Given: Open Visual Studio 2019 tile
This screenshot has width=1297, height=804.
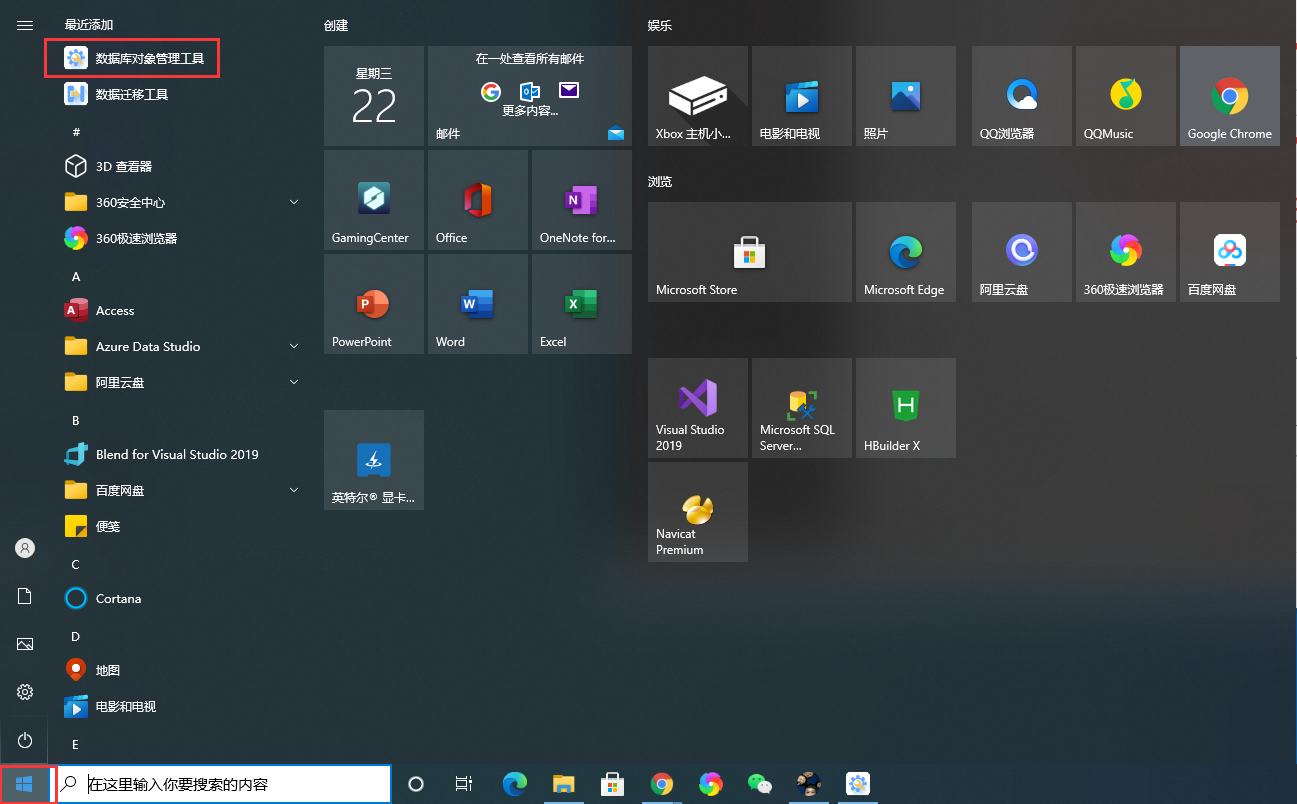Looking at the screenshot, I should [698, 408].
